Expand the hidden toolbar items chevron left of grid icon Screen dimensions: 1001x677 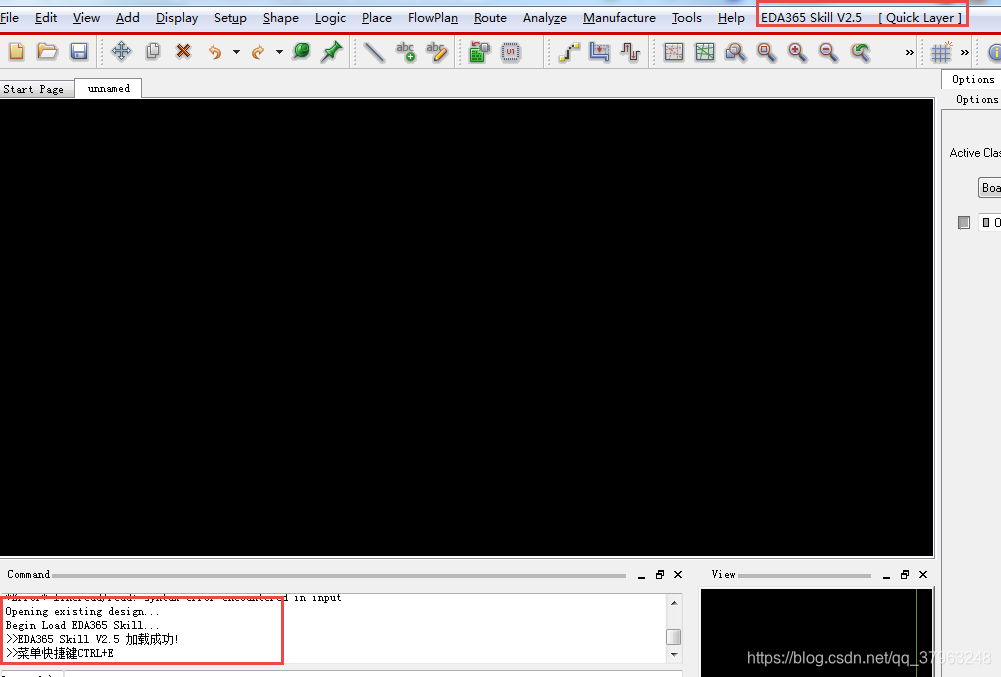[909, 52]
